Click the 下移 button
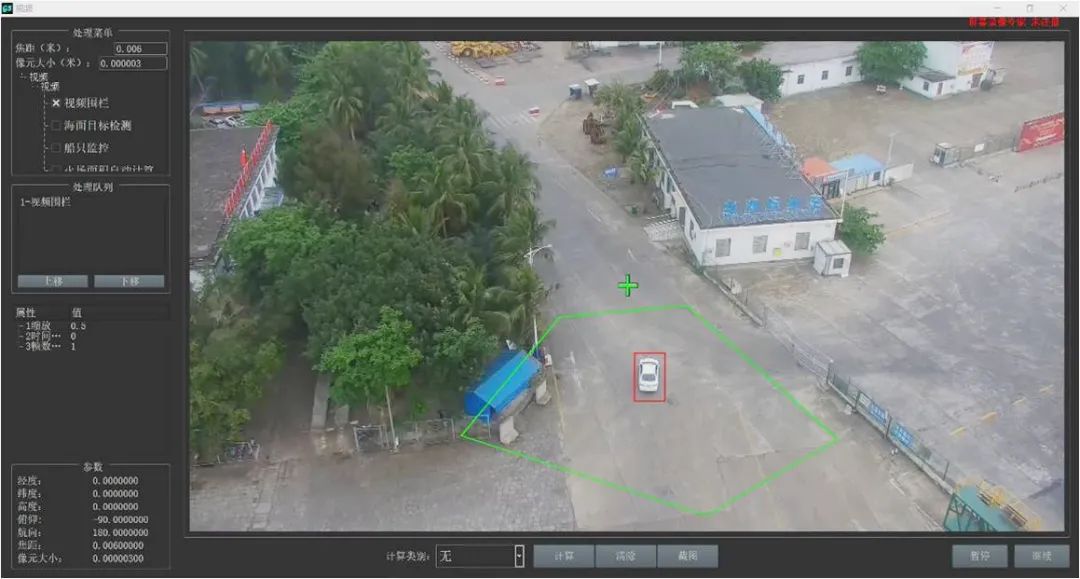Viewport: 1080px width, 579px height. tap(130, 281)
